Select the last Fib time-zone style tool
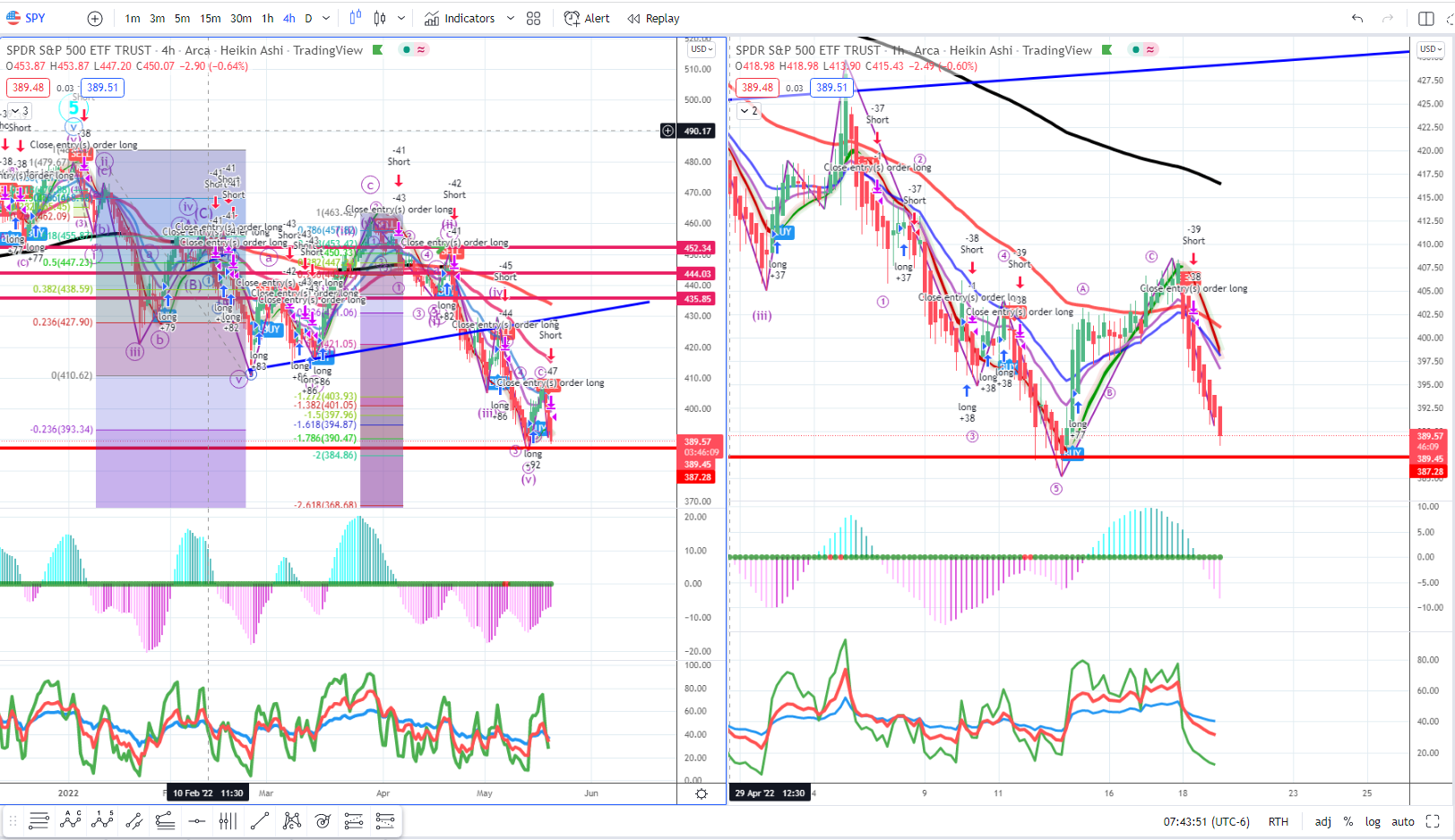Screen dimensions: 1455x840 point(385,820)
